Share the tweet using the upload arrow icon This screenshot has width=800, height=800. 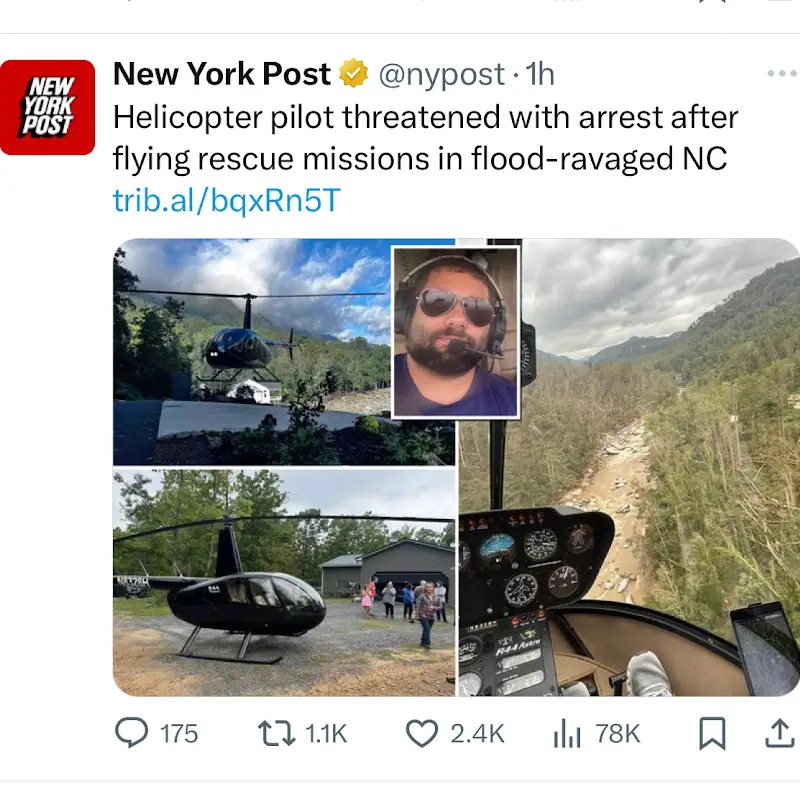[779, 734]
